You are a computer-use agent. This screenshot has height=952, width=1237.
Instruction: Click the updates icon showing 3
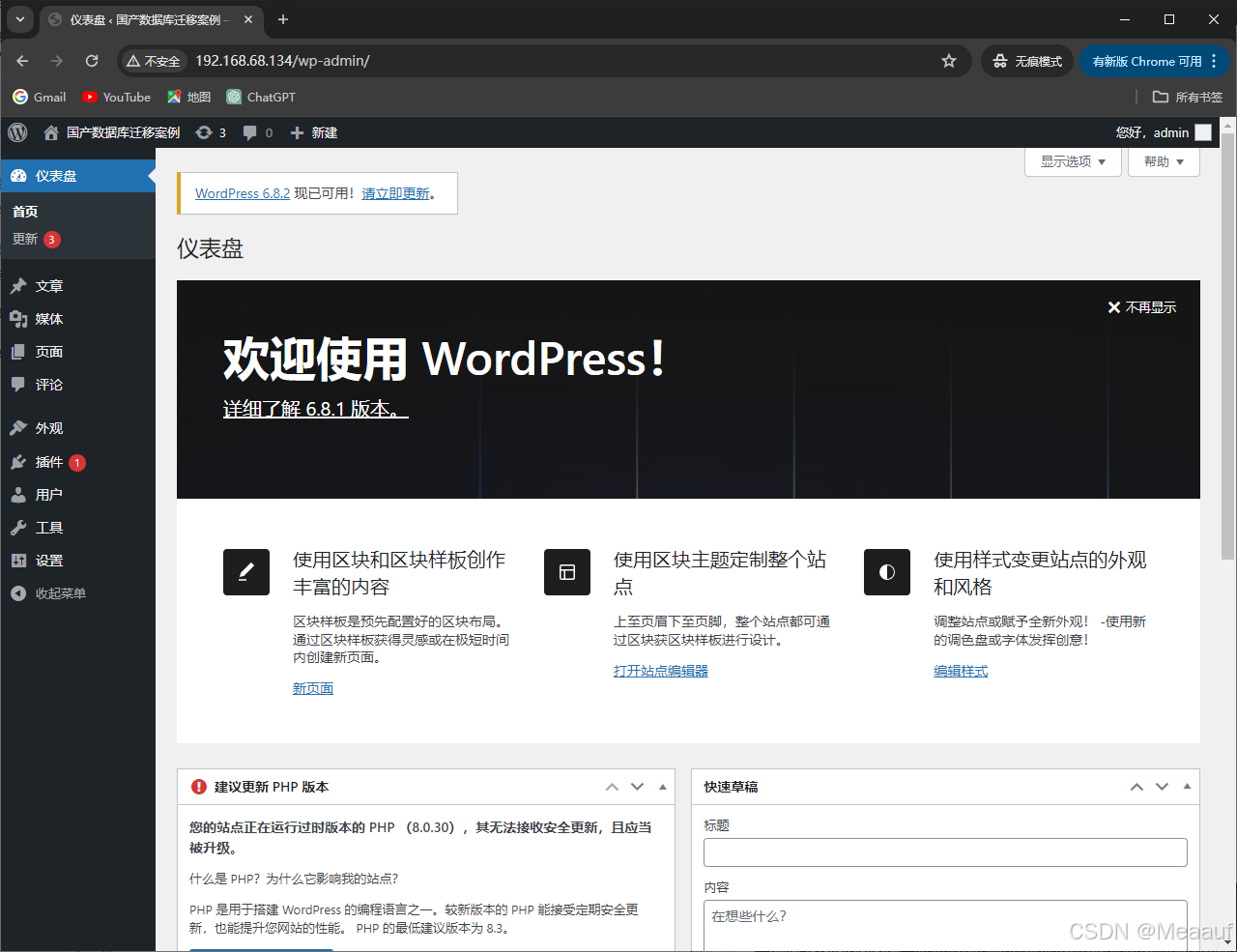point(211,132)
